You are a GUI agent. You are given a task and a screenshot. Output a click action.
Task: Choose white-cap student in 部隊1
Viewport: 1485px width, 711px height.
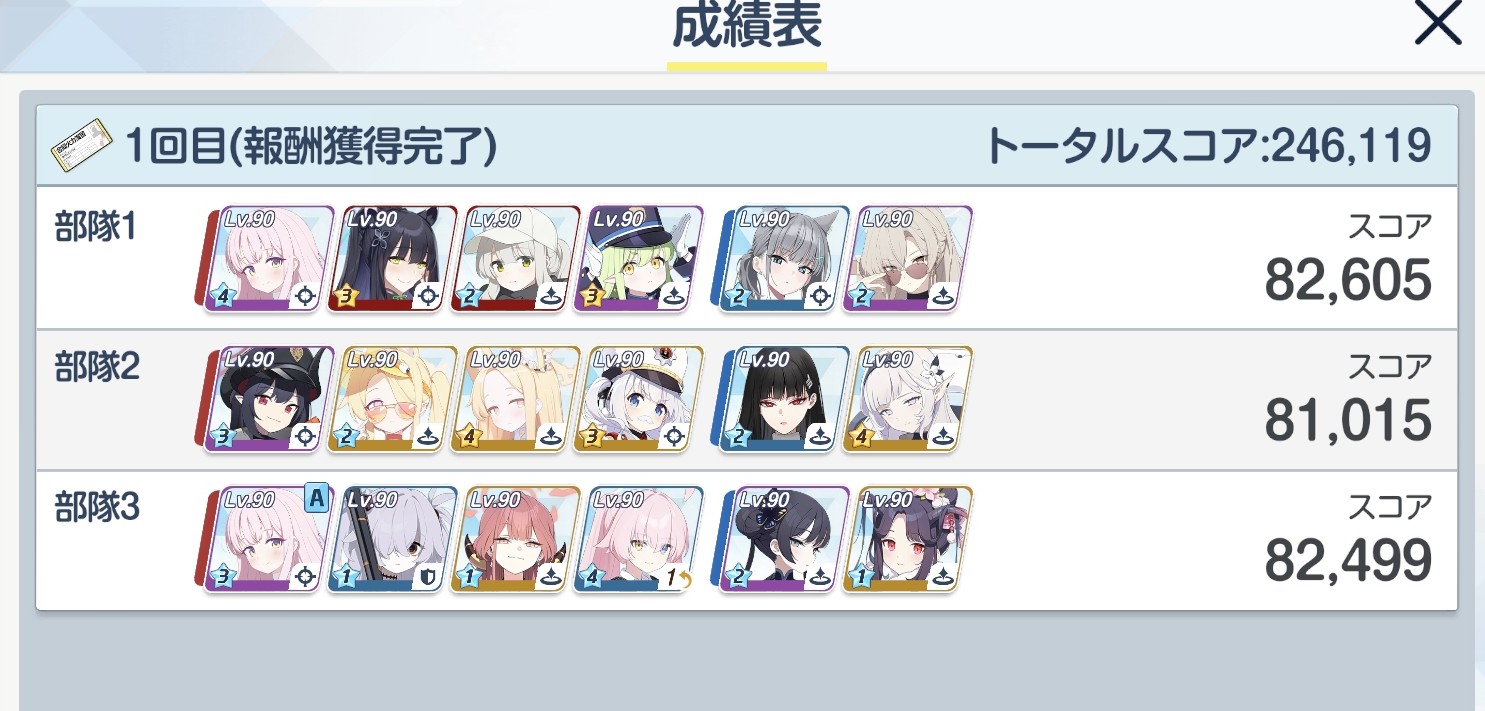pos(516,259)
